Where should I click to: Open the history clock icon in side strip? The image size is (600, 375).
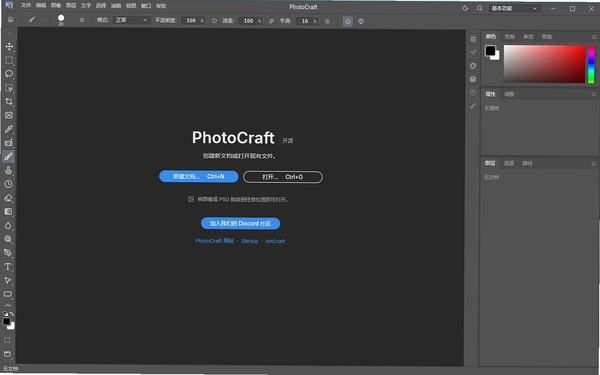(473, 93)
